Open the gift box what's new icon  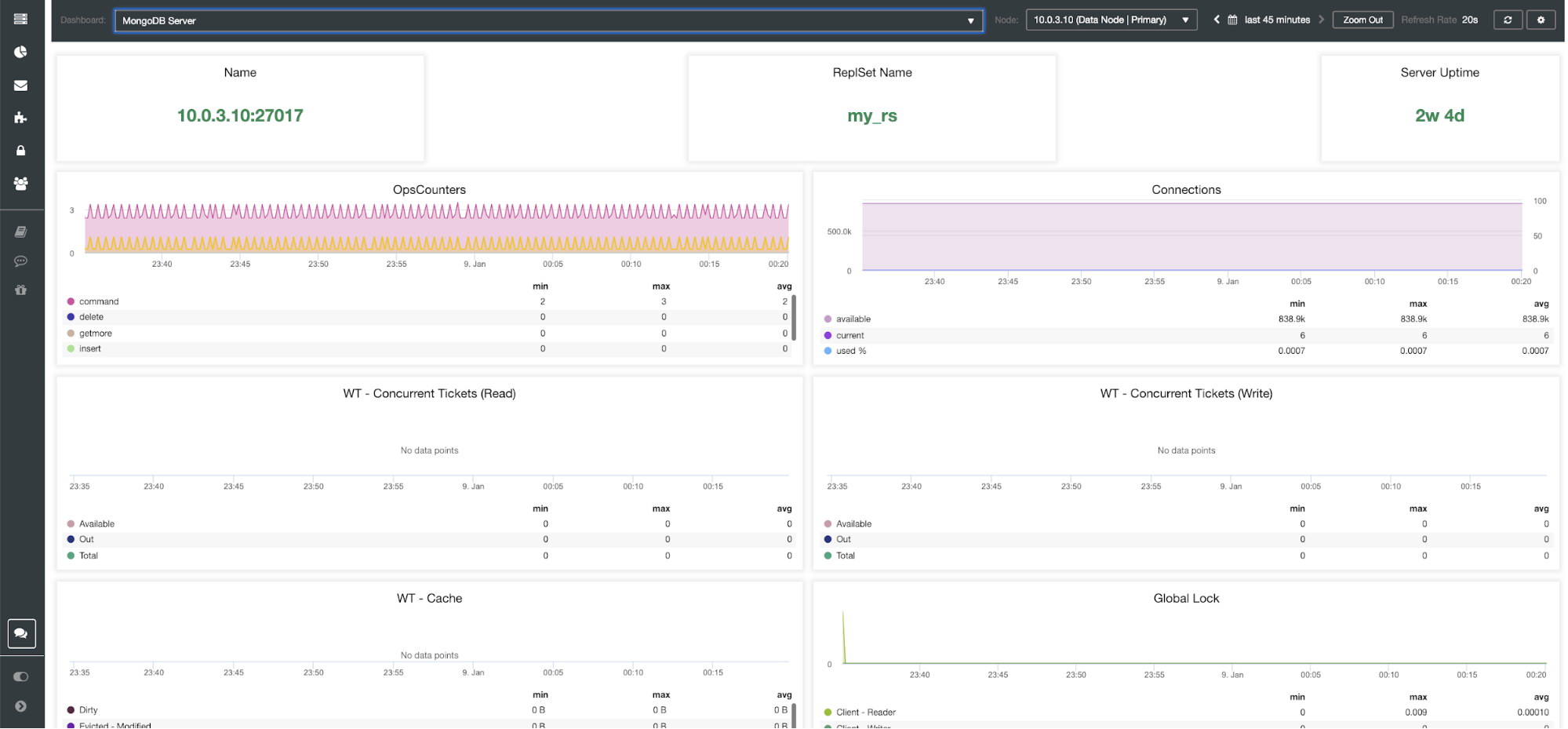click(x=21, y=290)
